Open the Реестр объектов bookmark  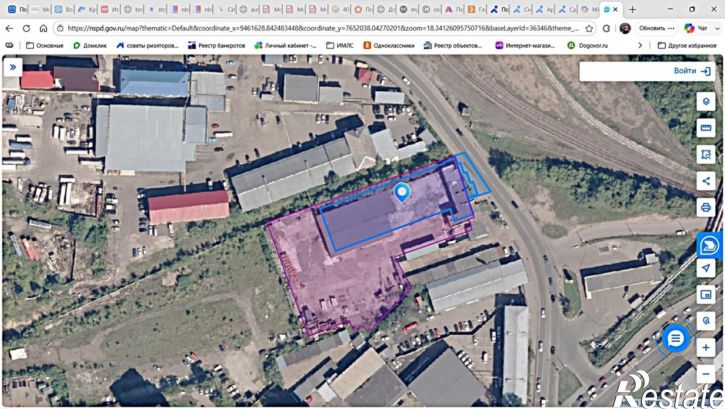[453, 45]
